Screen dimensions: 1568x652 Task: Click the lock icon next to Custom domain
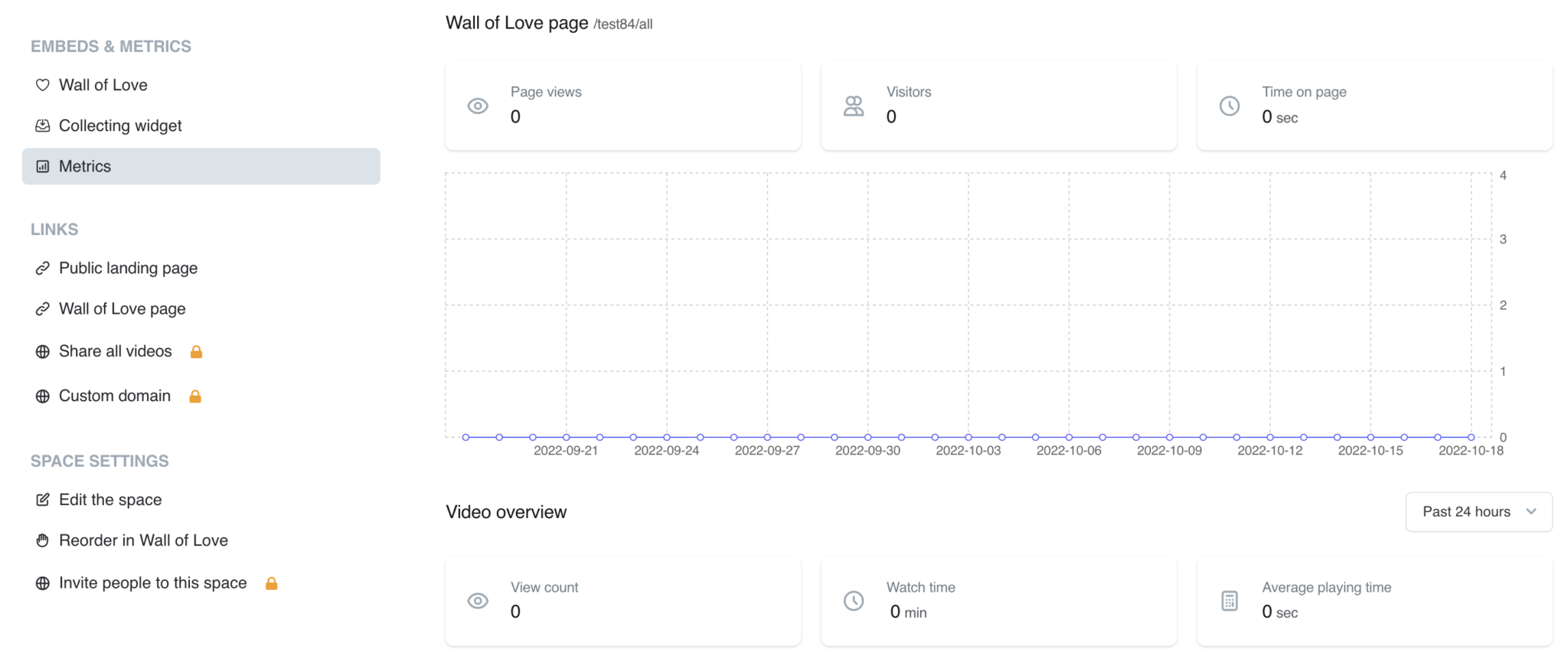(195, 396)
